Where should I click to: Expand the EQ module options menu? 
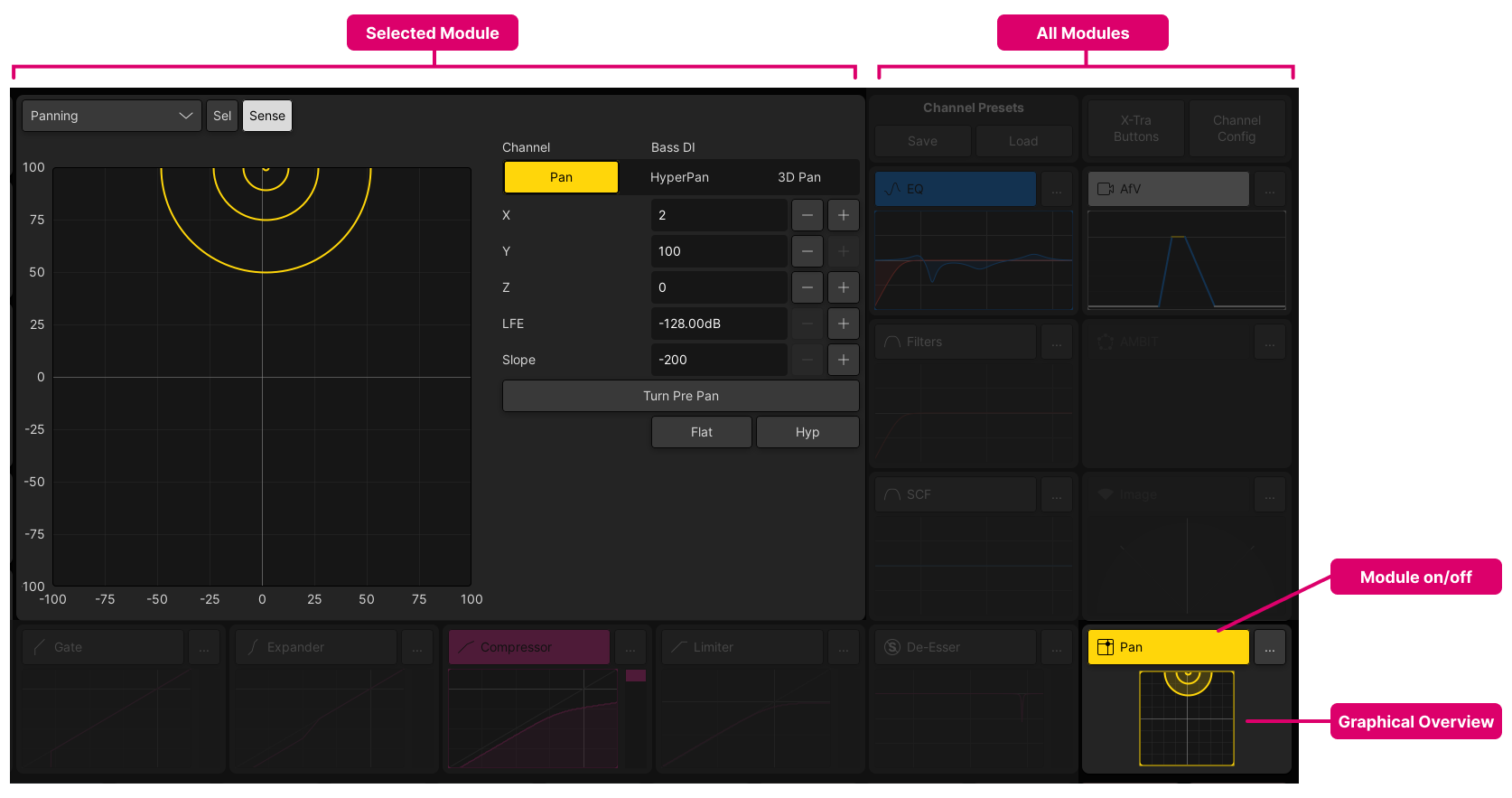1056,190
